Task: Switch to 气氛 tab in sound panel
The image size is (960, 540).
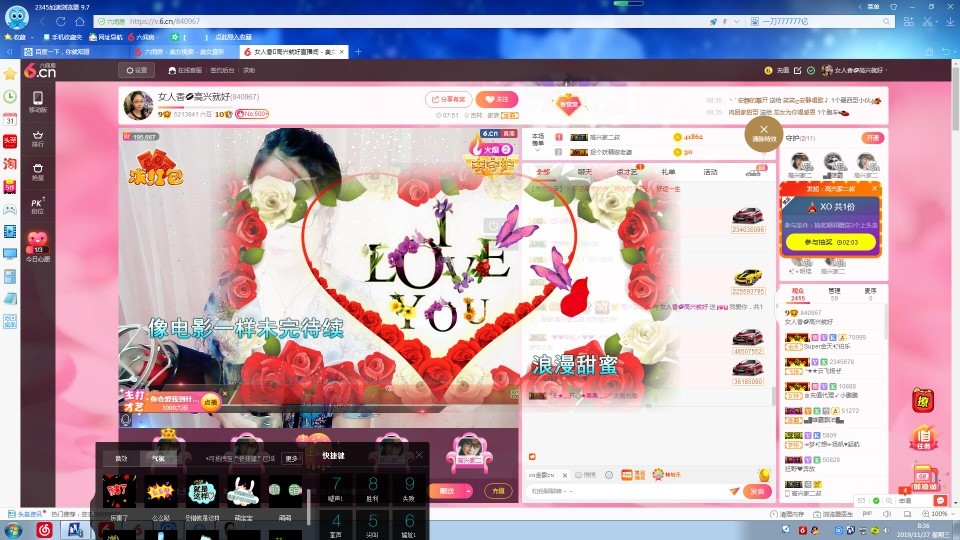Action: (158, 458)
